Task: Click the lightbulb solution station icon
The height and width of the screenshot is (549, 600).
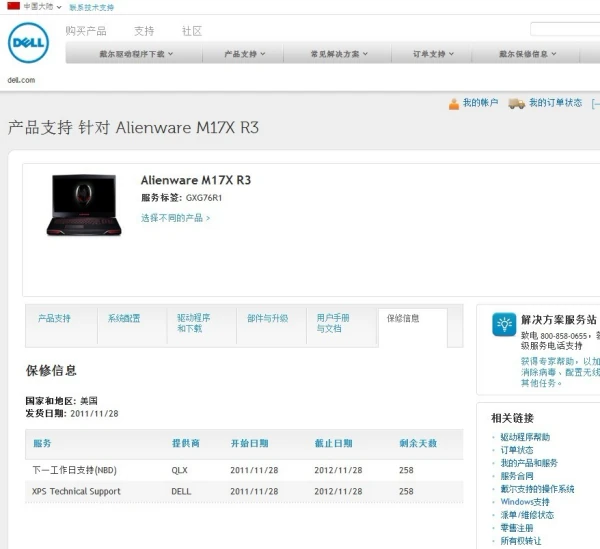Action: (504, 324)
